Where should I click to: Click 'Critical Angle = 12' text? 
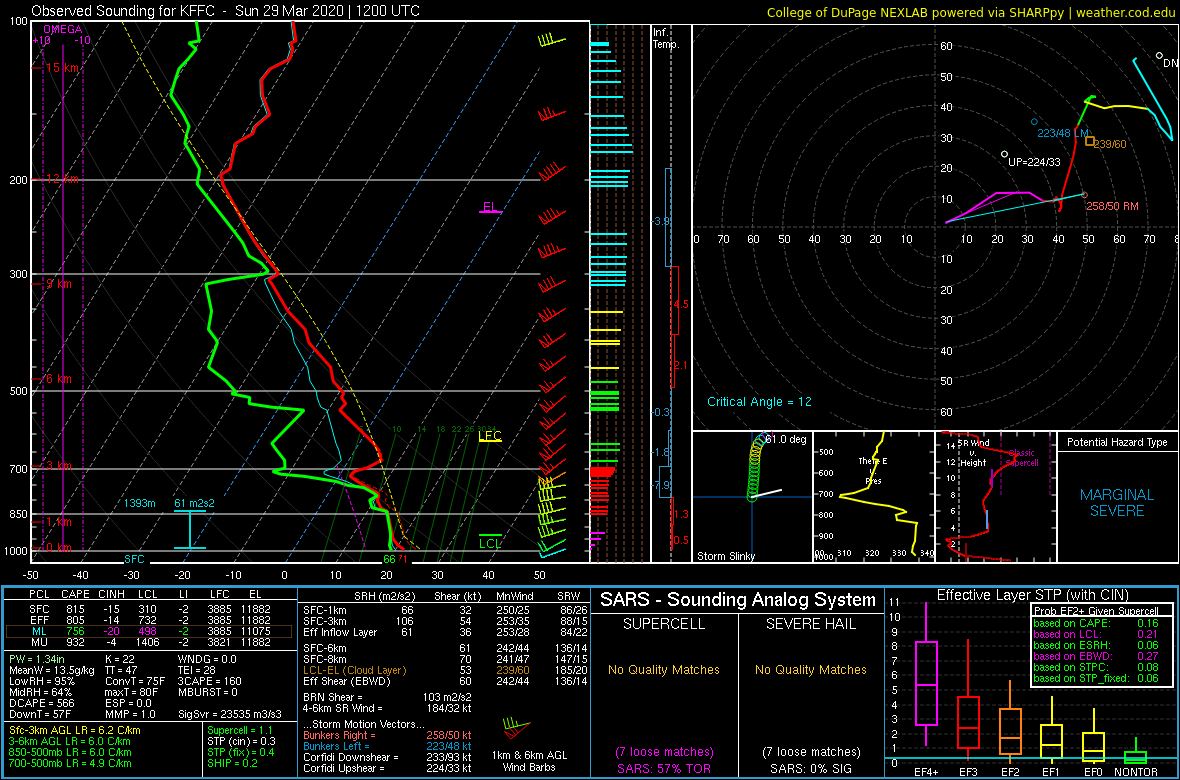pyautogui.click(x=759, y=402)
